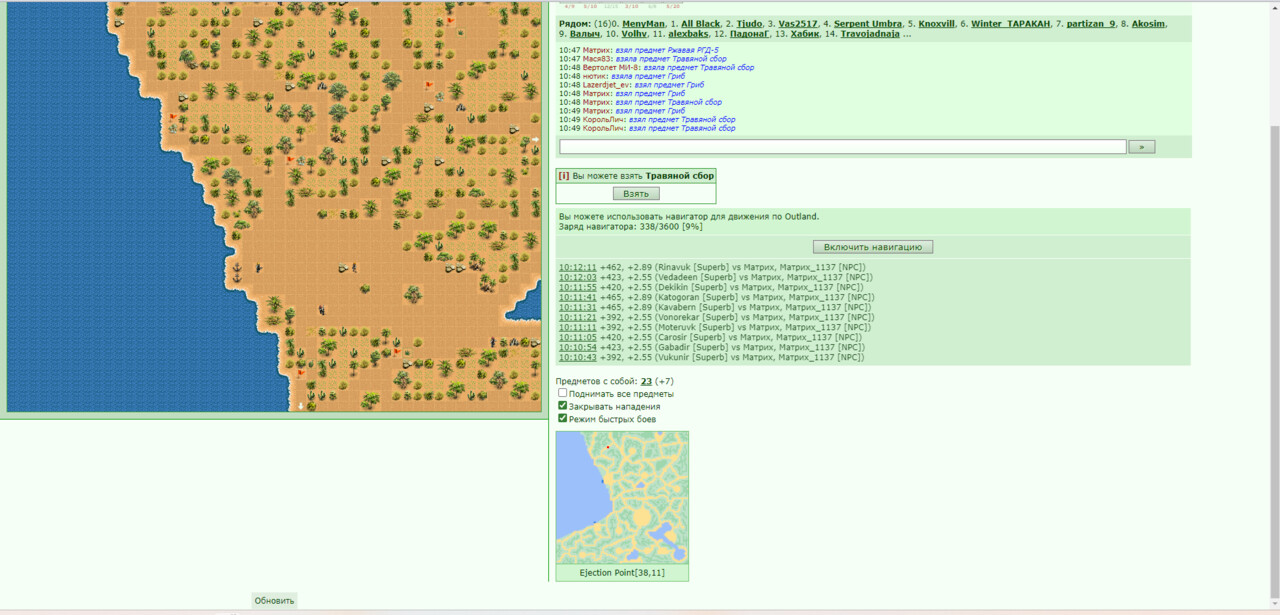Untick the 'Закрывать нападения' checkbox
1280x615 pixels.
click(x=563, y=406)
